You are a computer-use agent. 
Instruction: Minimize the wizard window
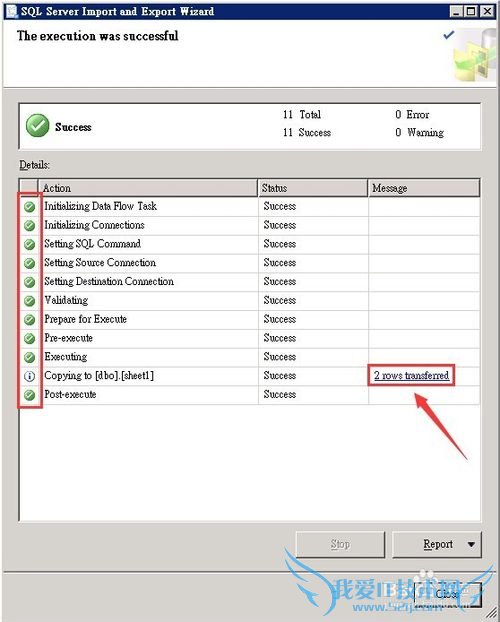[456, 12]
